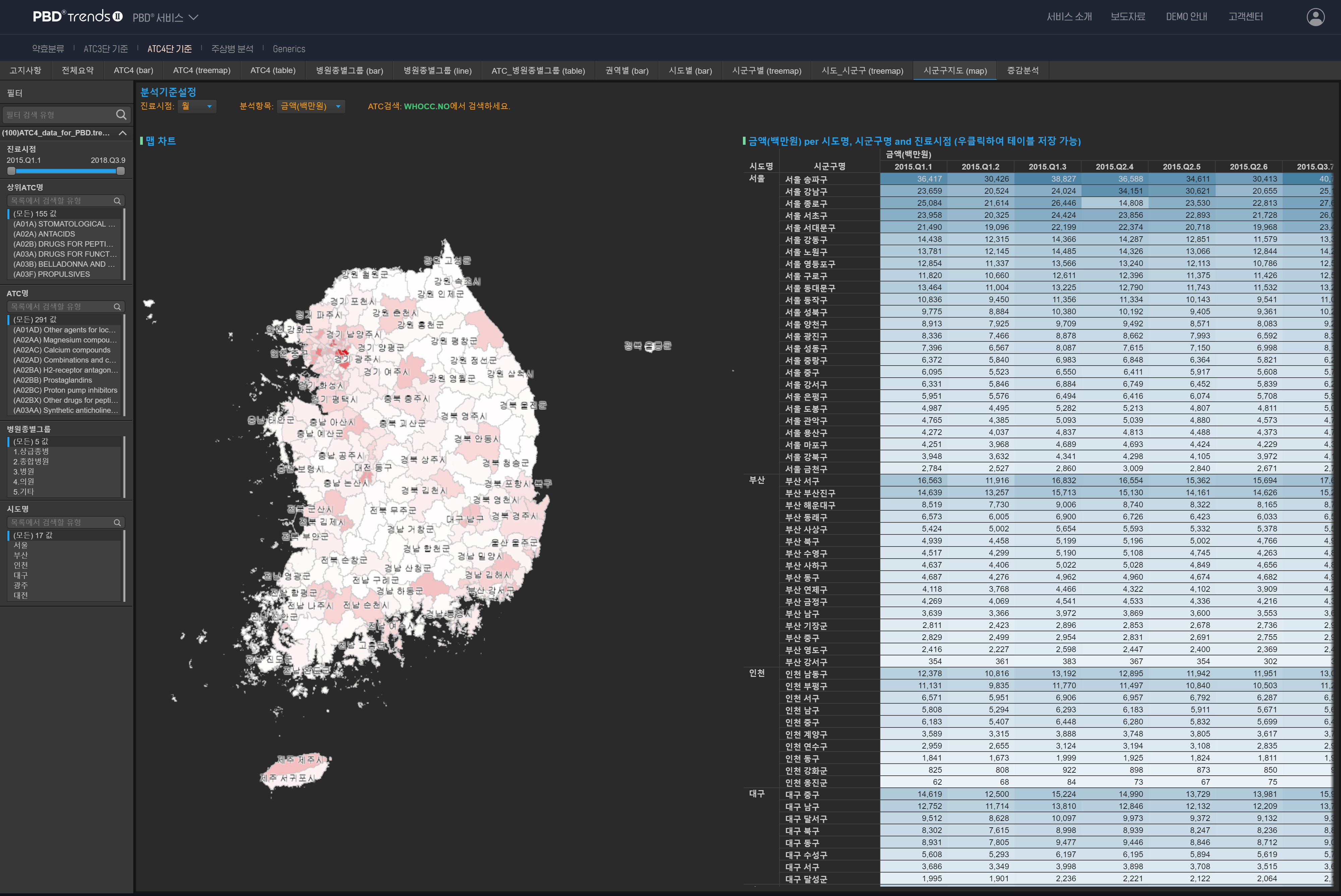Open the DEMO 안내 link
The width and height of the screenshot is (1341, 896).
(1187, 17)
